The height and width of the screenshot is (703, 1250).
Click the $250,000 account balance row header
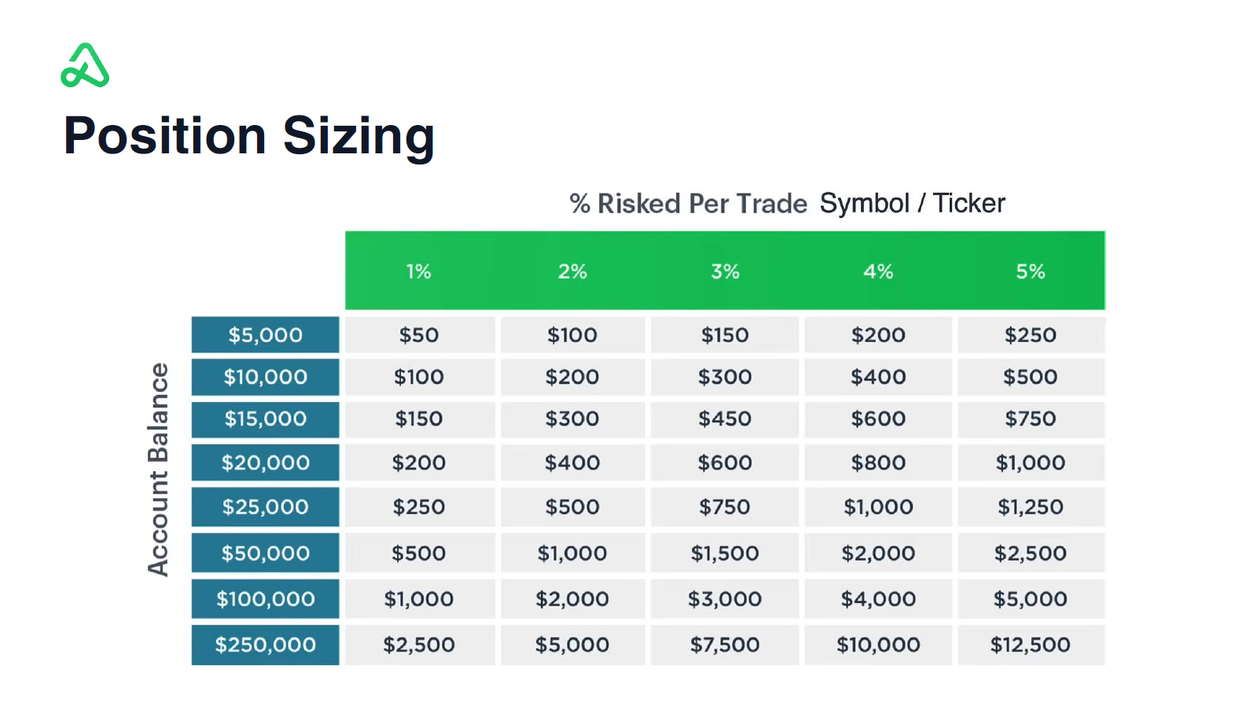(x=265, y=645)
